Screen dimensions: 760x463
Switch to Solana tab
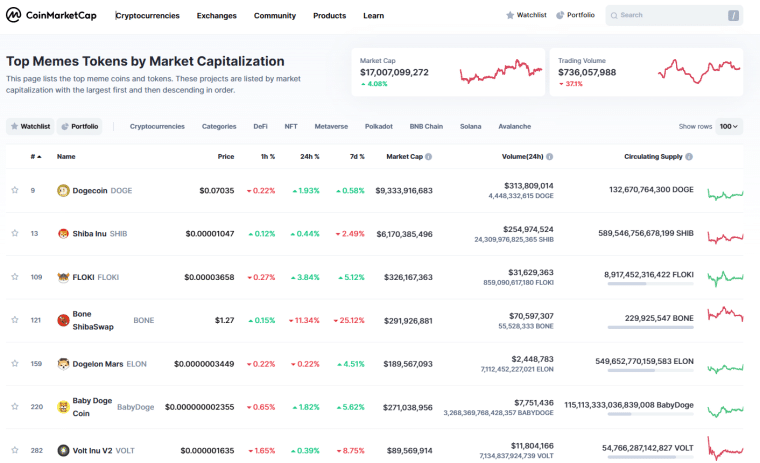(x=471, y=127)
